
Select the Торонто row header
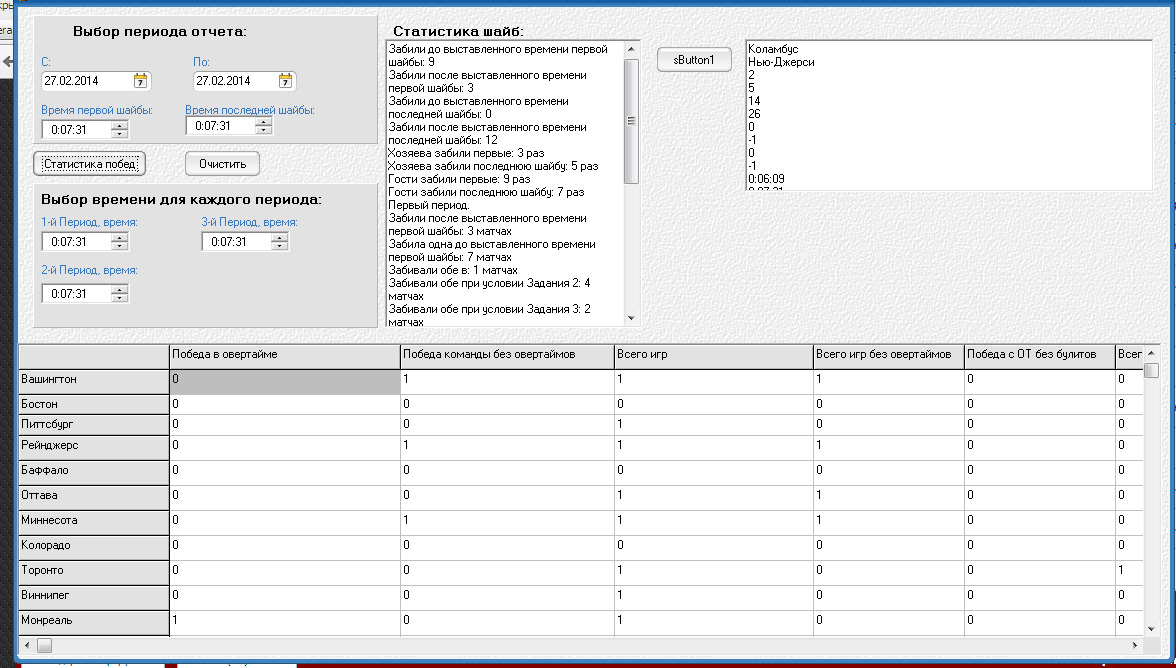(x=94, y=573)
